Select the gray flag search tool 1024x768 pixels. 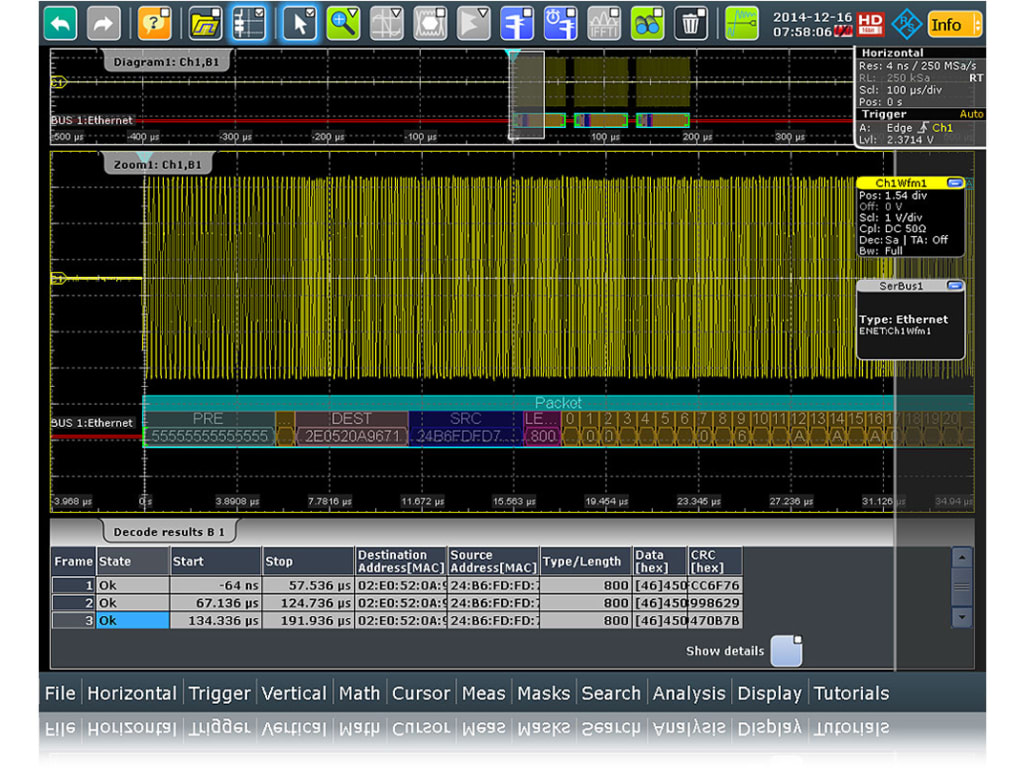click(473, 24)
